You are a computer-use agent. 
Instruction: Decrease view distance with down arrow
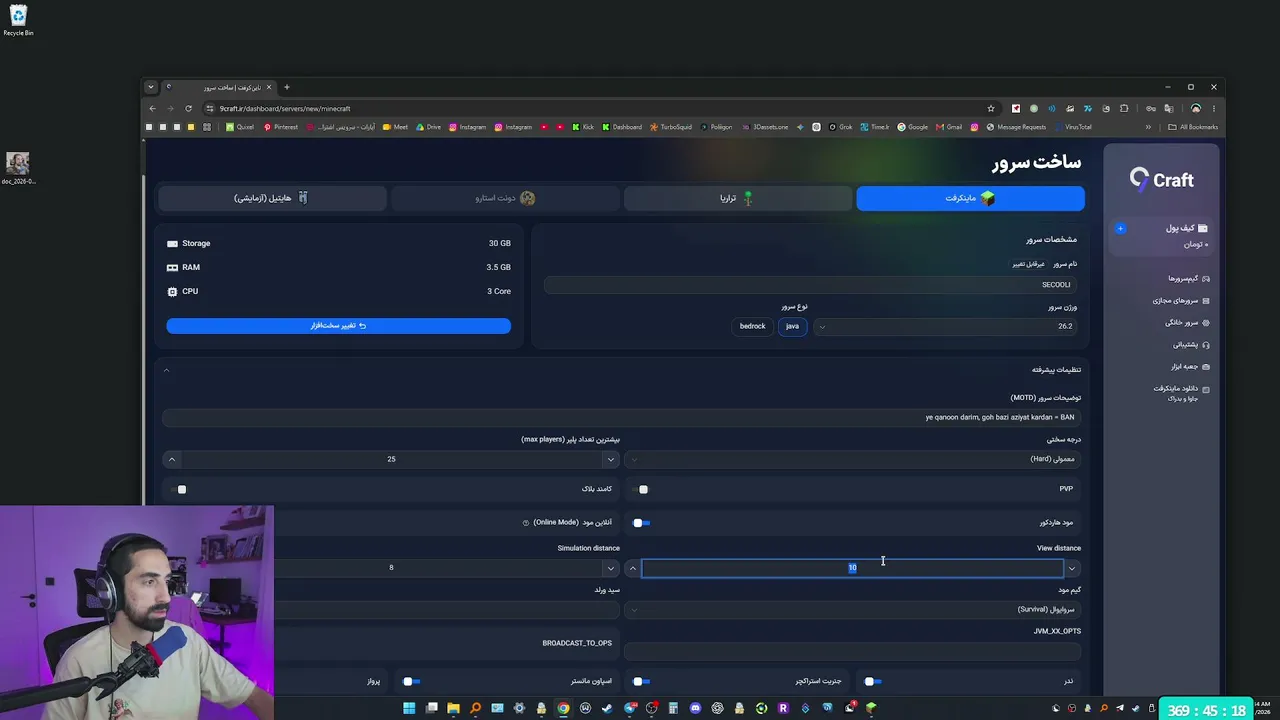(x=1071, y=568)
